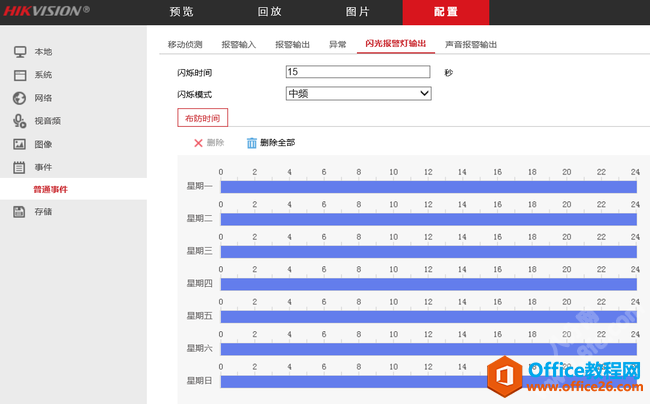Click the HIKVISION logo
650x404 pixels.
coord(46,11)
